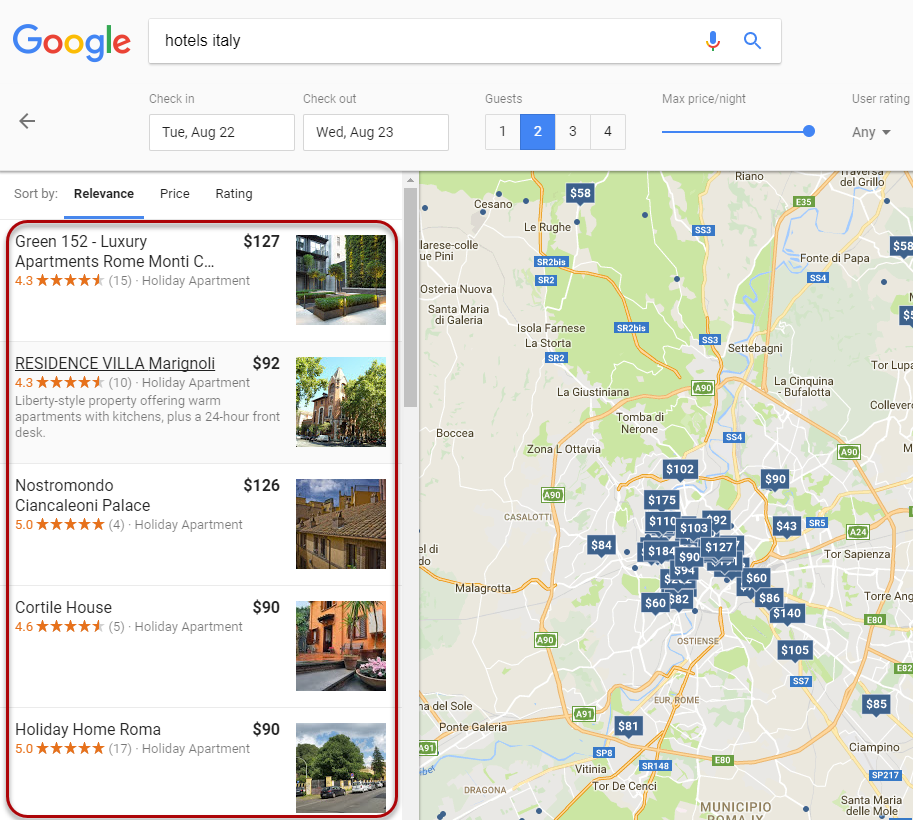Open the Check in date picker
This screenshot has width=913, height=820.
222,132
